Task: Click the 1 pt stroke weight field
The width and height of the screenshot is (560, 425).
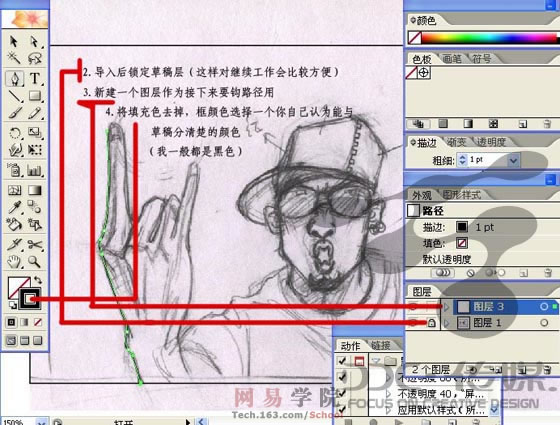Action: pyautogui.click(x=487, y=160)
